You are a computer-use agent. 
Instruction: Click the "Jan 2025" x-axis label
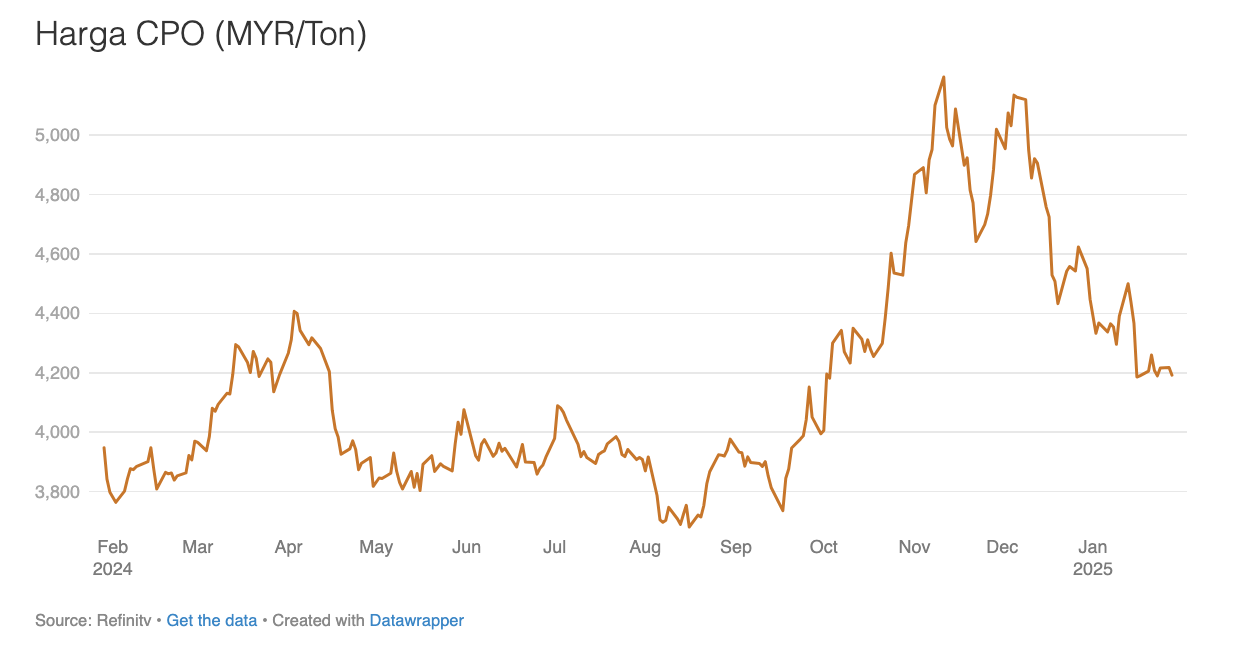point(1092,558)
